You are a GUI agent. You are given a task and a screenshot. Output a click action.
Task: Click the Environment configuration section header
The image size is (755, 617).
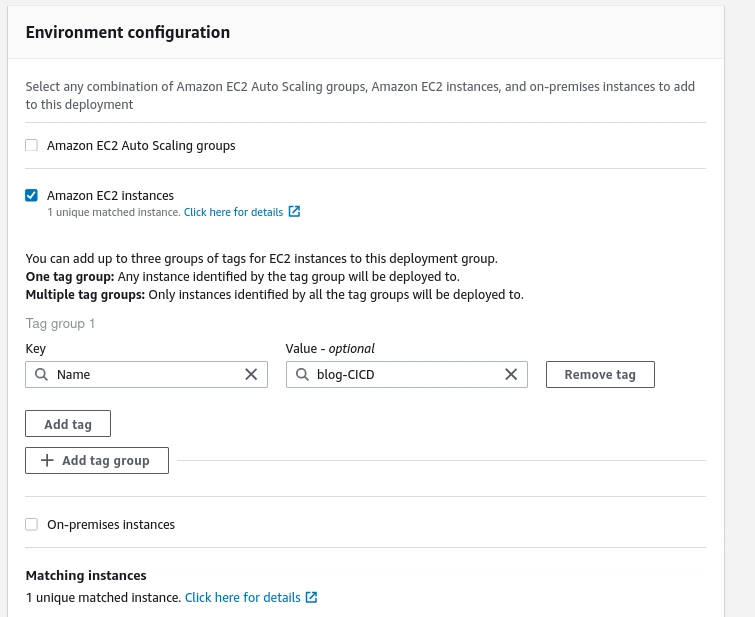tap(128, 32)
